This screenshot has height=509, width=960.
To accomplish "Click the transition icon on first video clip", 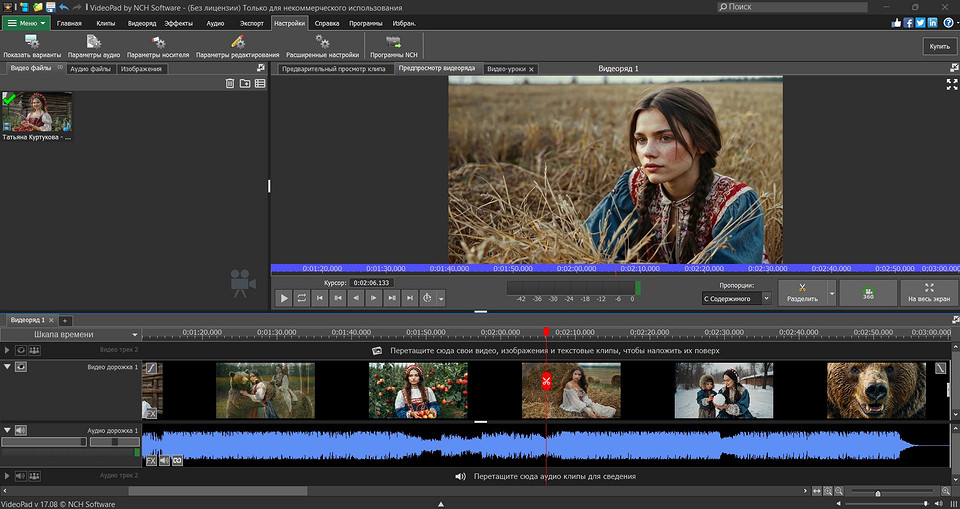I will [151, 368].
